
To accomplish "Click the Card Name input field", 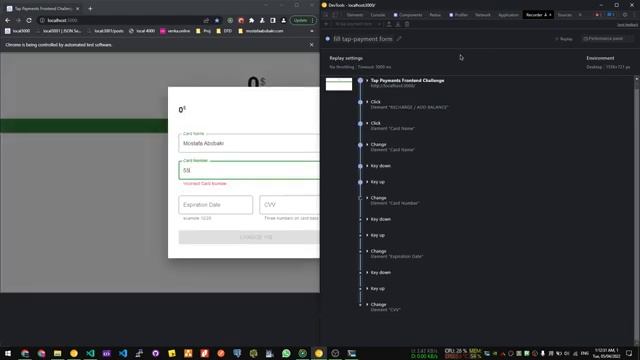I will pos(249,143).
